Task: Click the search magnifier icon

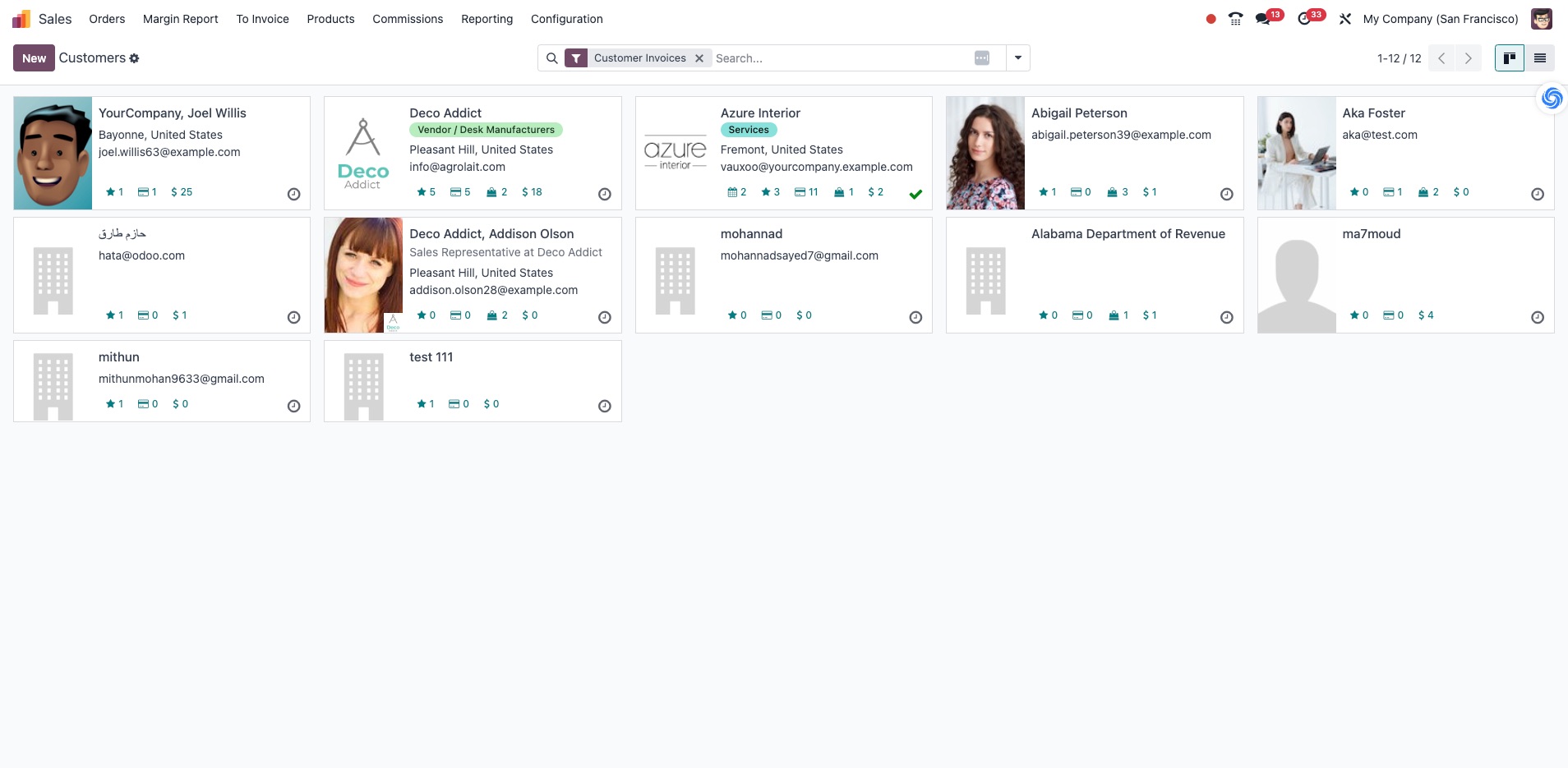Action: [x=552, y=58]
